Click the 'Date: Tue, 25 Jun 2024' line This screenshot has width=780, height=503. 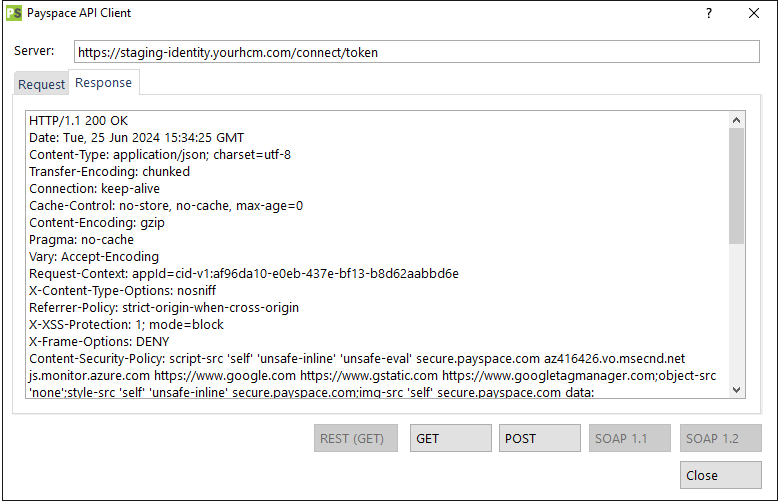[137, 138]
